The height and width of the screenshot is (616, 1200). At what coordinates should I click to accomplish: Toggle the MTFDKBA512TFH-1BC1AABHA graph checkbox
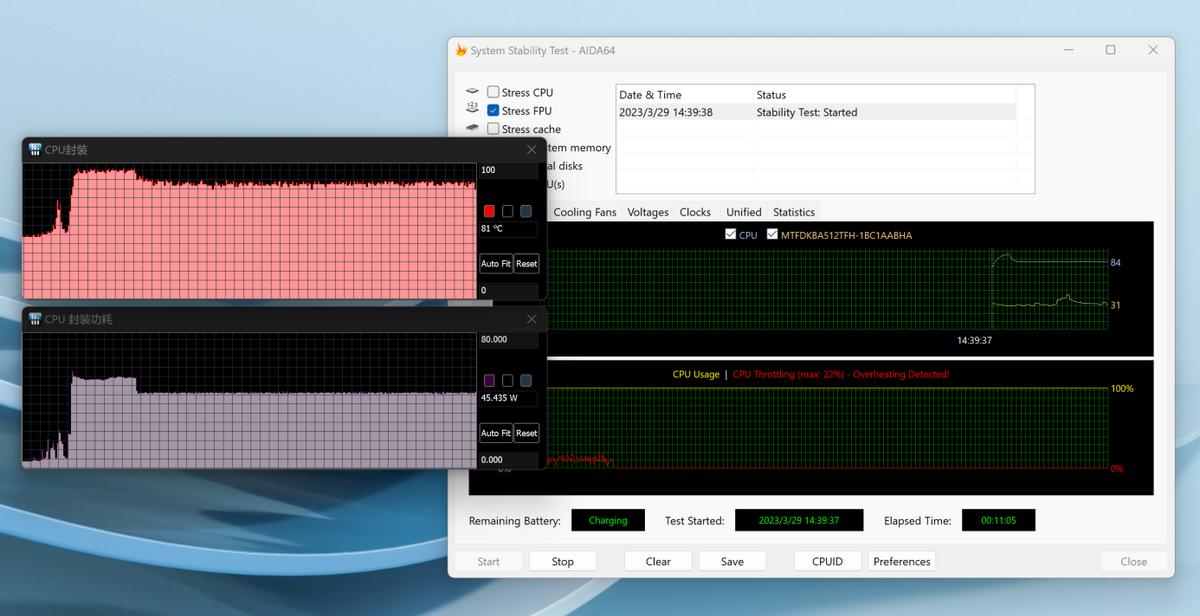pos(772,235)
